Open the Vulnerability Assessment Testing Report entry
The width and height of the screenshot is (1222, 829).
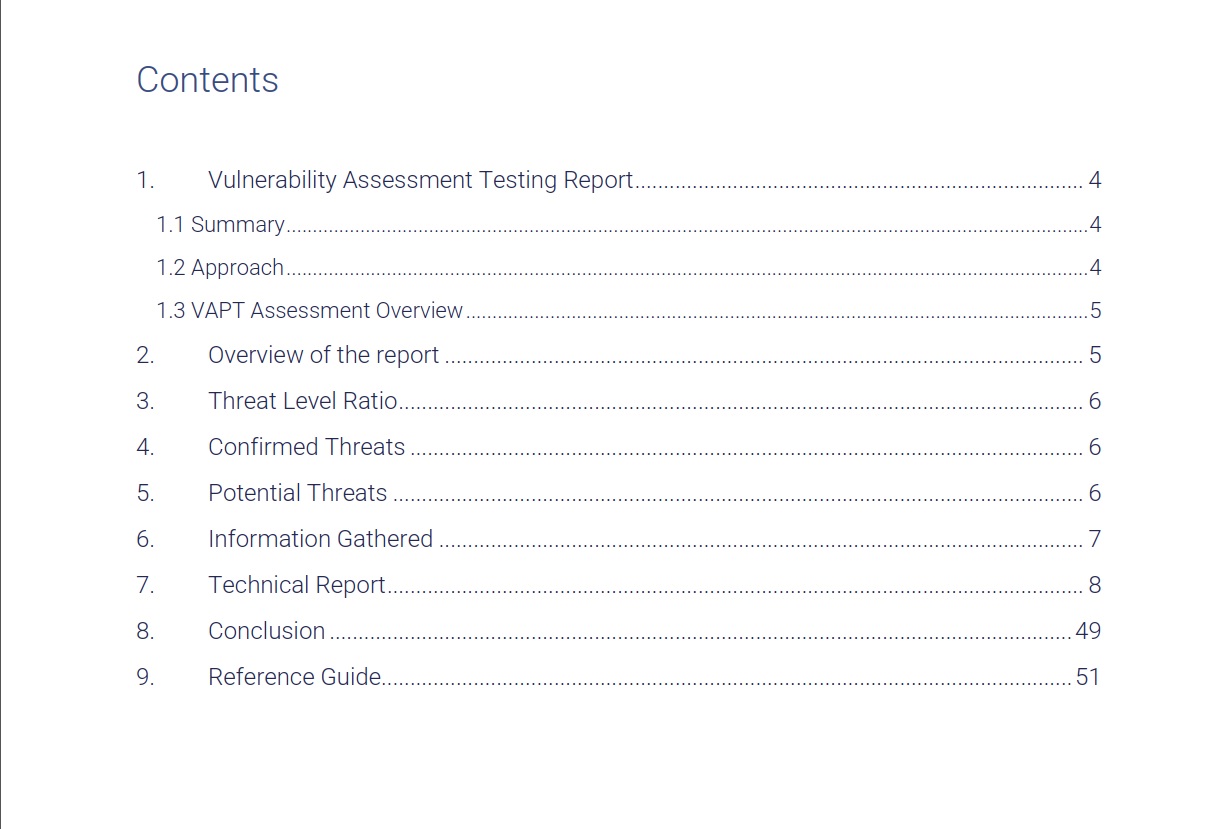pos(420,180)
